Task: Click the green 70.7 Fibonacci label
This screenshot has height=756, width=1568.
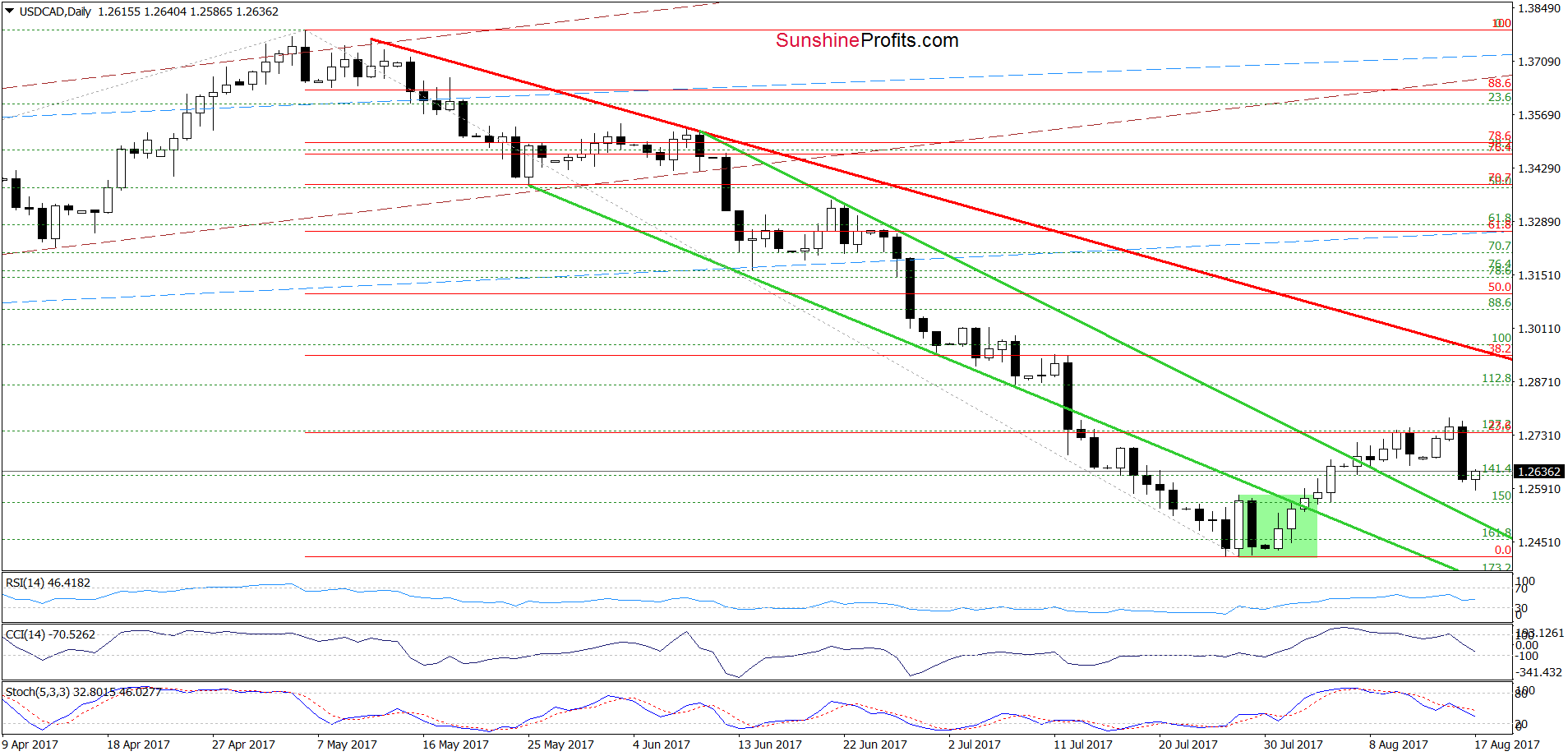Action: click(1500, 246)
